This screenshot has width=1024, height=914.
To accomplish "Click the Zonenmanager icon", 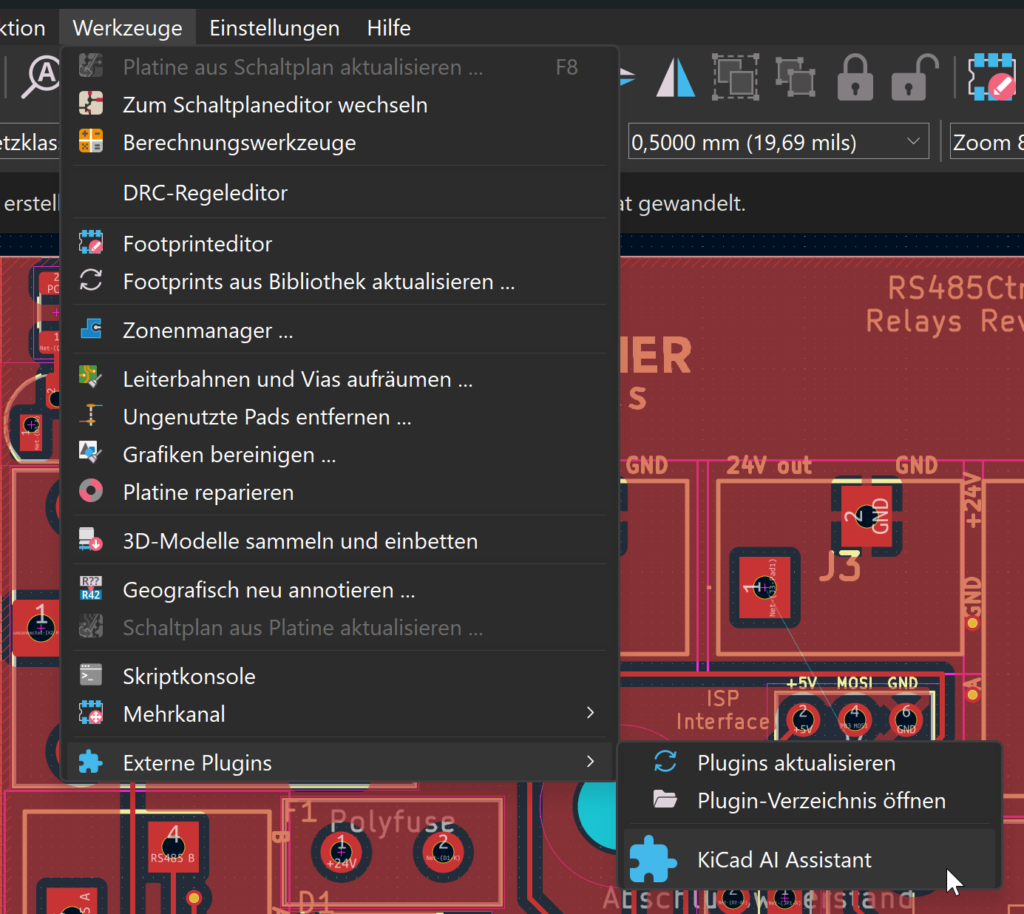I will (x=91, y=328).
